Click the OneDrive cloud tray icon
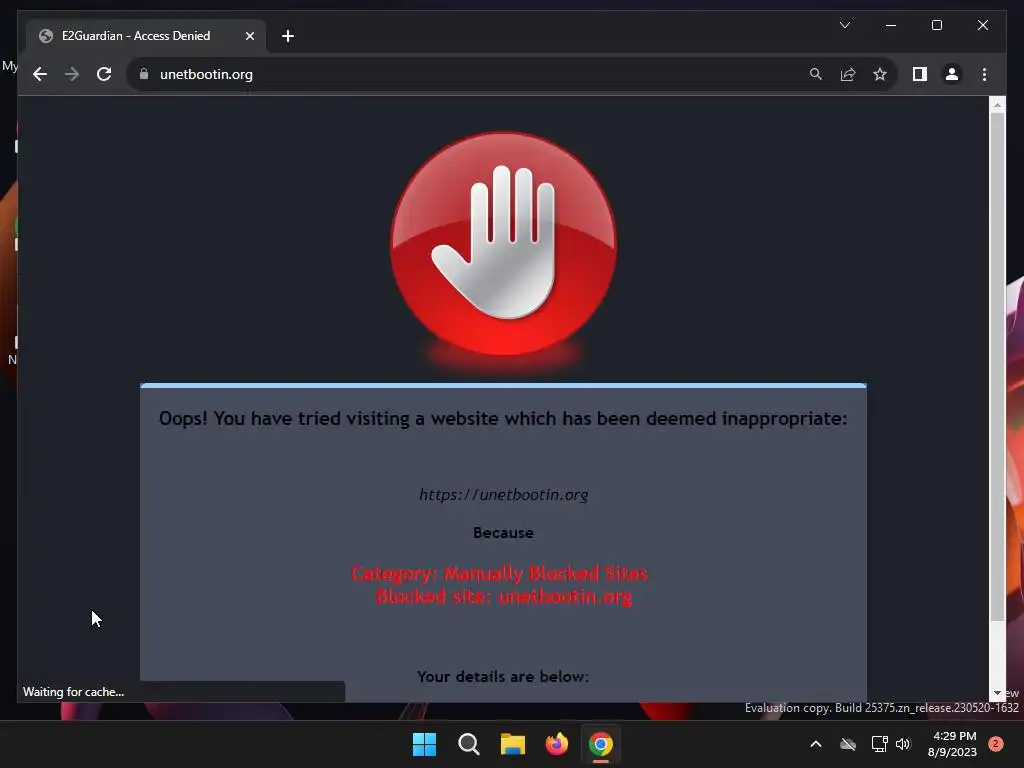Viewport: 1024px width, 768px height. click(848, 744)
